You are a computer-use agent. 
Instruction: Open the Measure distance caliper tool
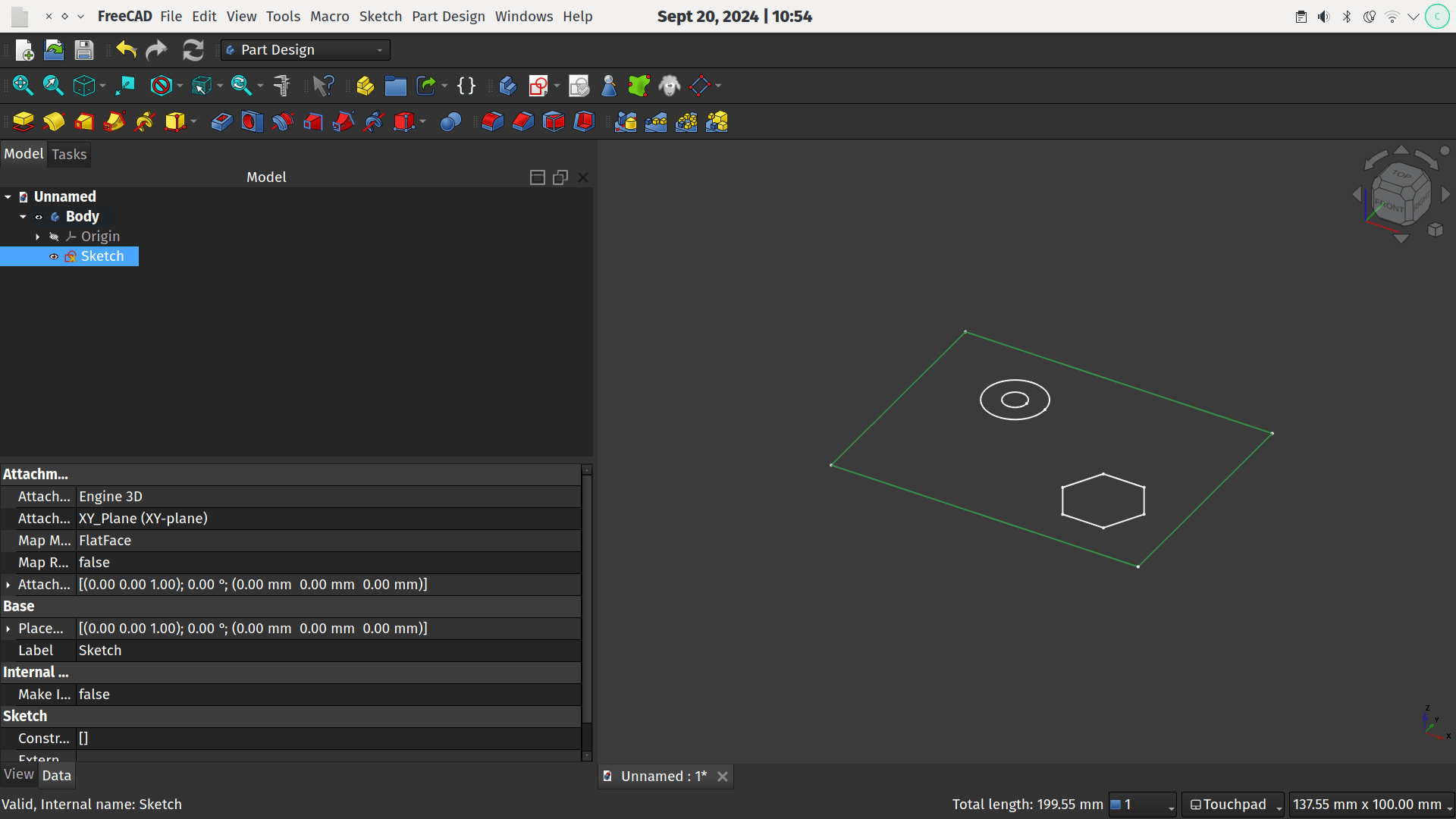click(282, 86)
